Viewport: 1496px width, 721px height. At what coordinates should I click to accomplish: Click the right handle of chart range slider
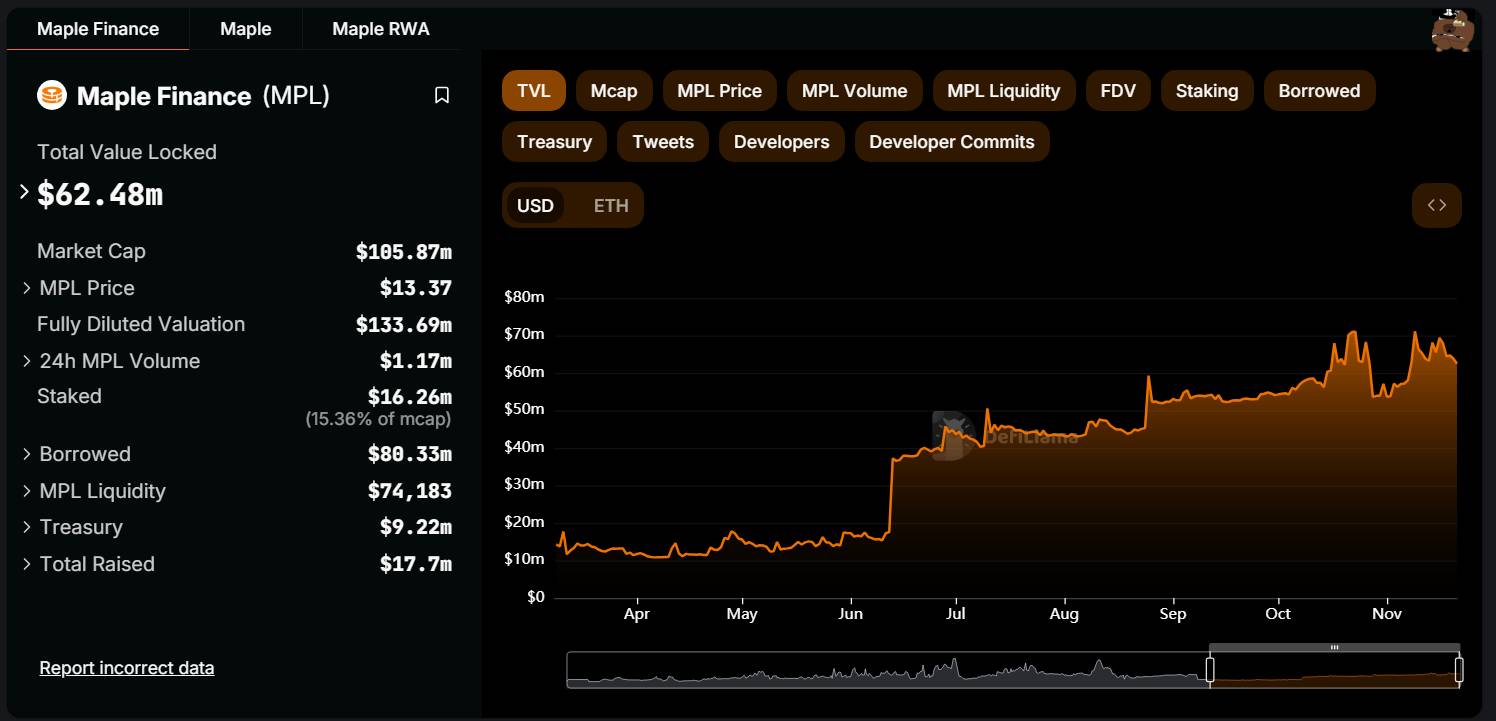[x=1459, y=669]
